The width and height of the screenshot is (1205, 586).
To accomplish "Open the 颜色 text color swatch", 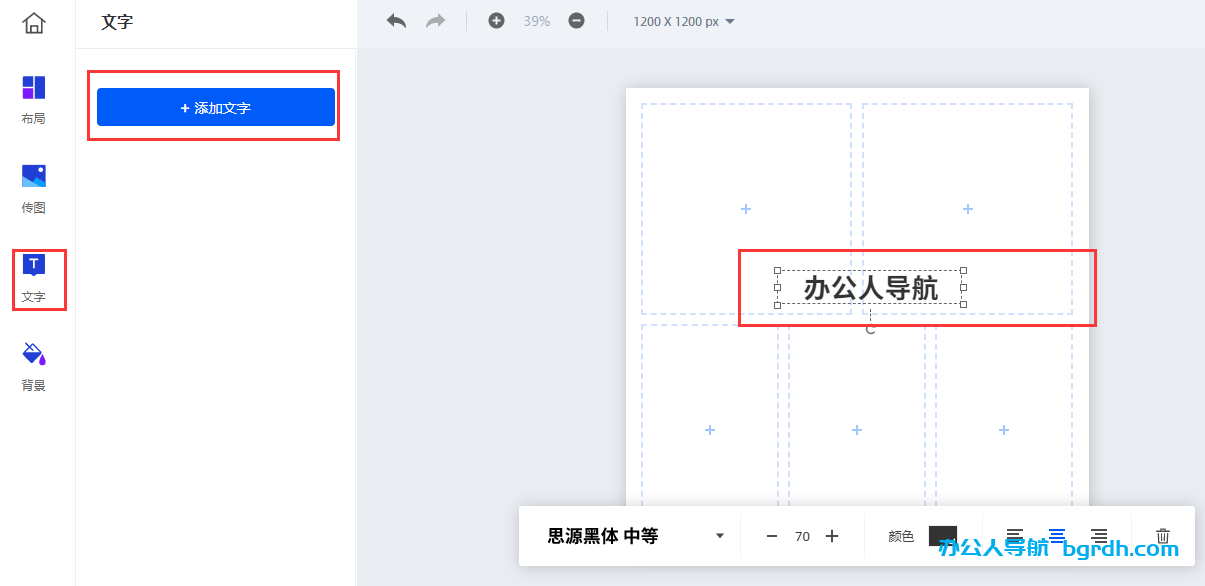I will 941,535.
